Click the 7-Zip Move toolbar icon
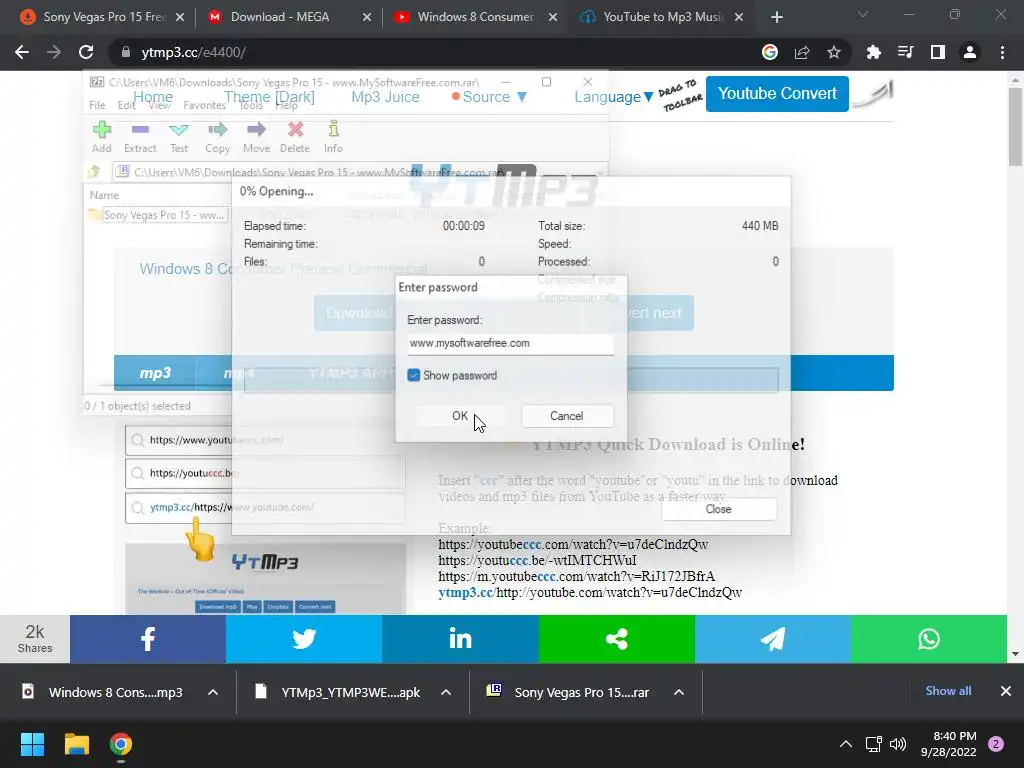The width and height of the screenshot is (1024, 768). 256,137
